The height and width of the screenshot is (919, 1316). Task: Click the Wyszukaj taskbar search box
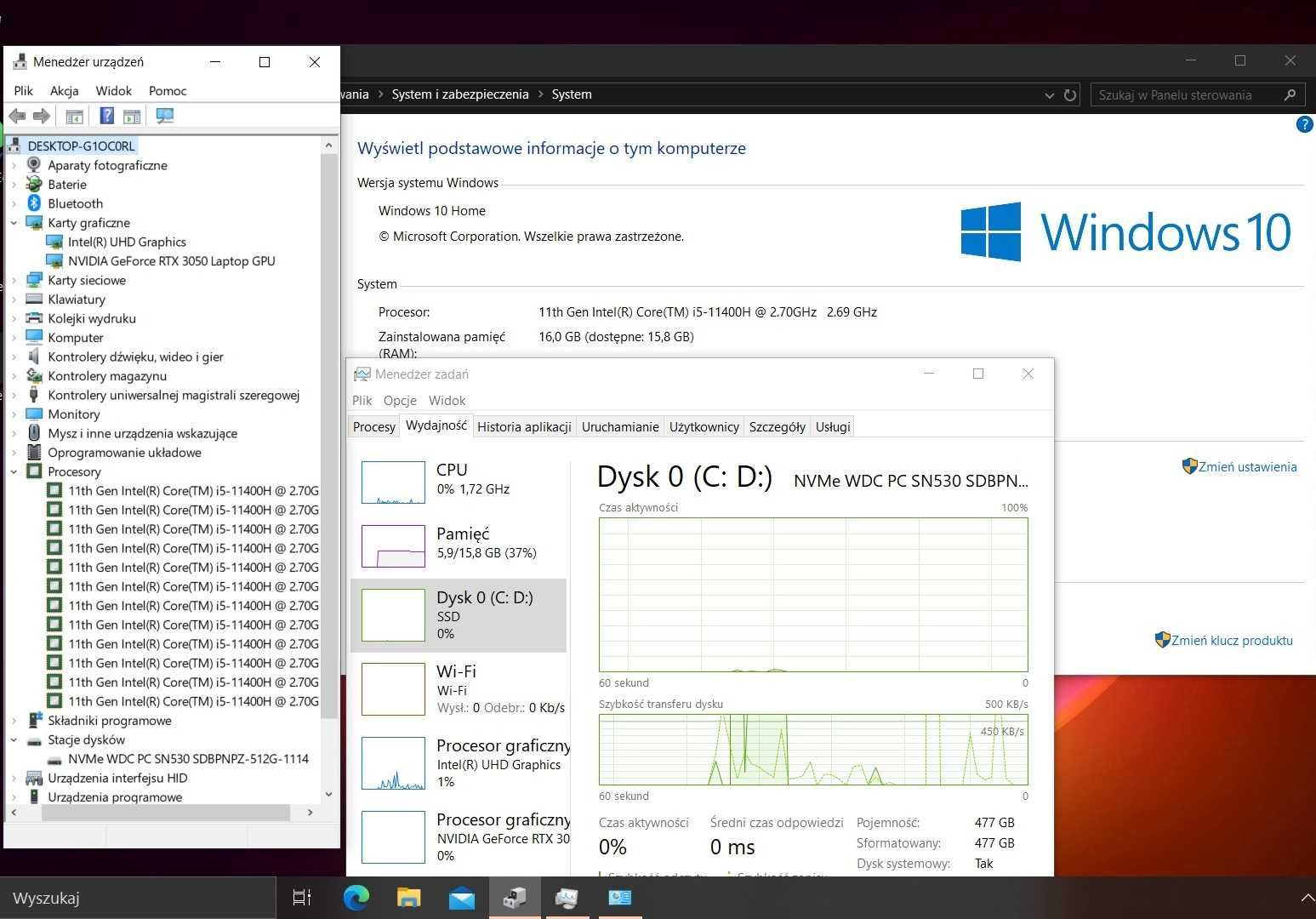(138, 898)
